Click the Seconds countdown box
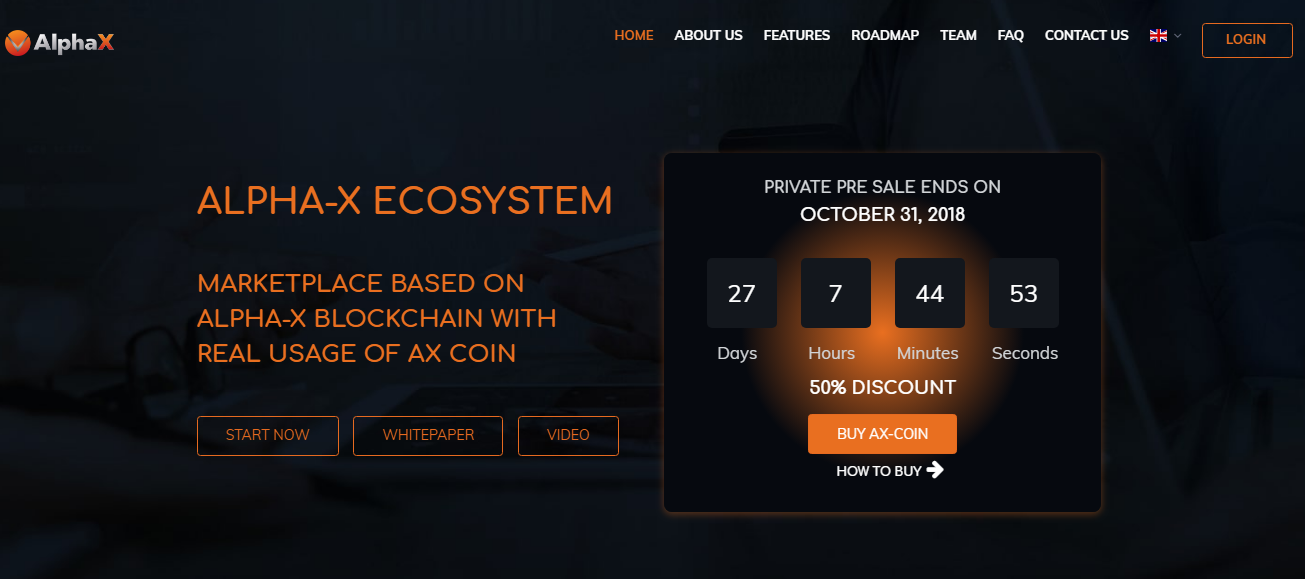Screen dimensions: 1305x579 (1023, 293)
